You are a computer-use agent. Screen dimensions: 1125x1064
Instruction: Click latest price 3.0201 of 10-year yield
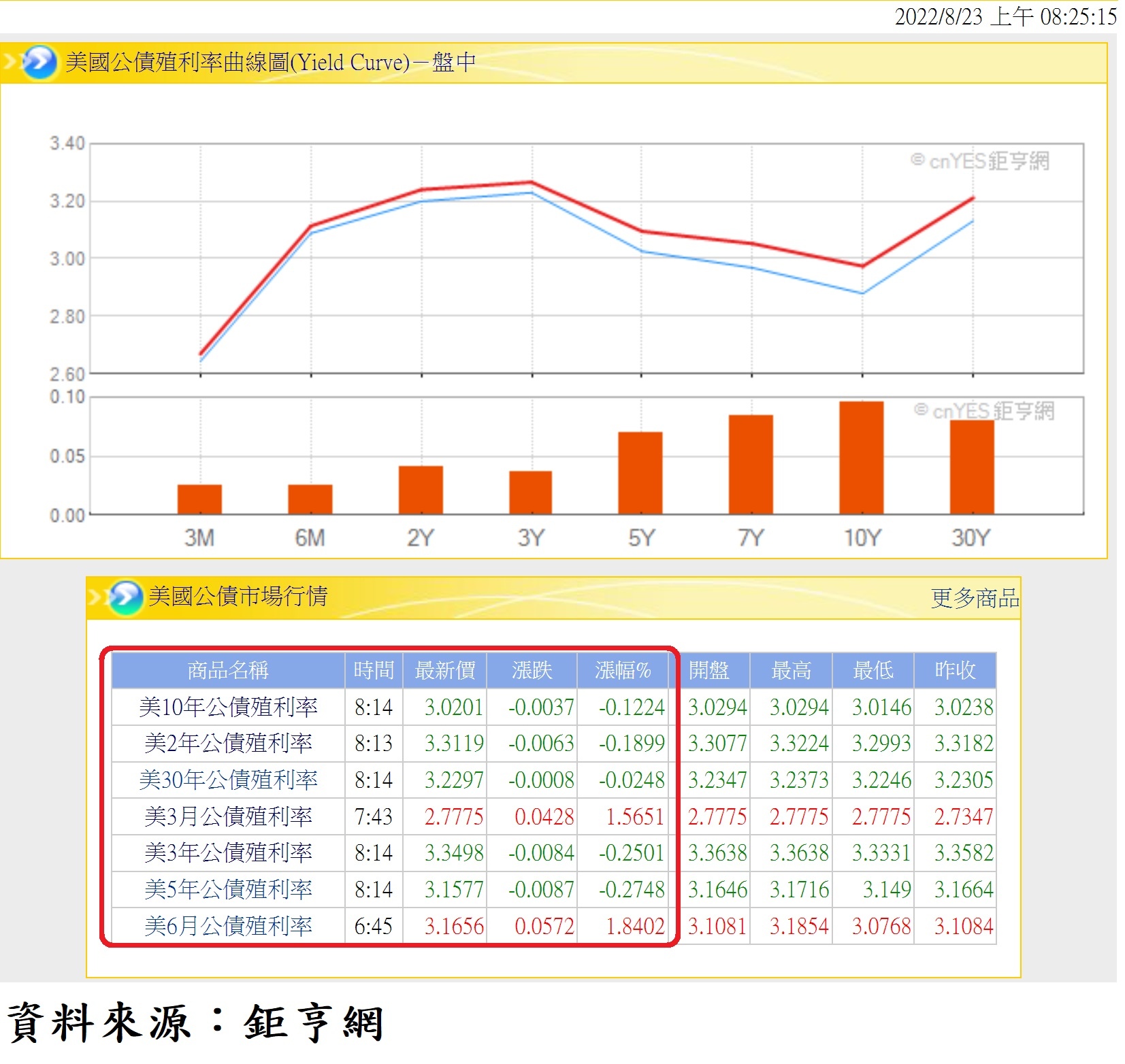453,707
